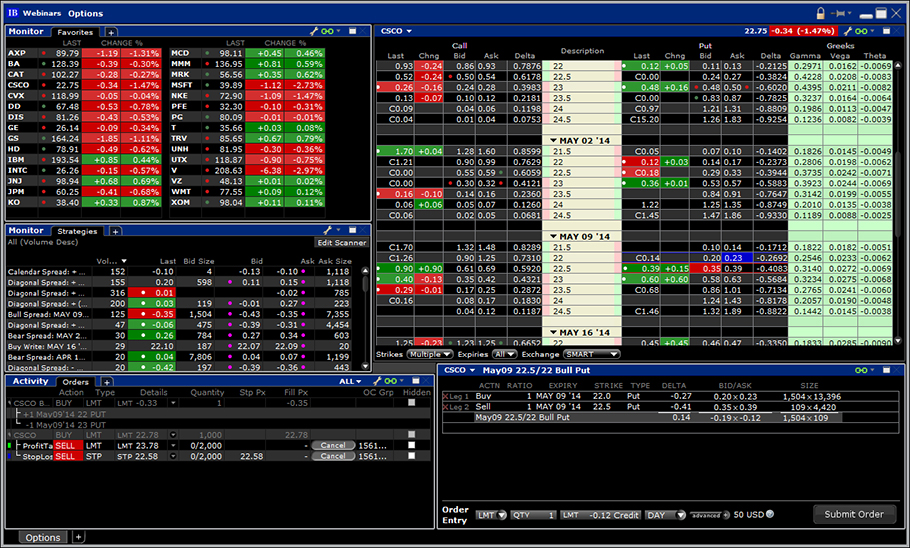Viewport: 910px width, 548px height.
Task: Click the Edit Scanner button
Action: [x=341, y=243]
